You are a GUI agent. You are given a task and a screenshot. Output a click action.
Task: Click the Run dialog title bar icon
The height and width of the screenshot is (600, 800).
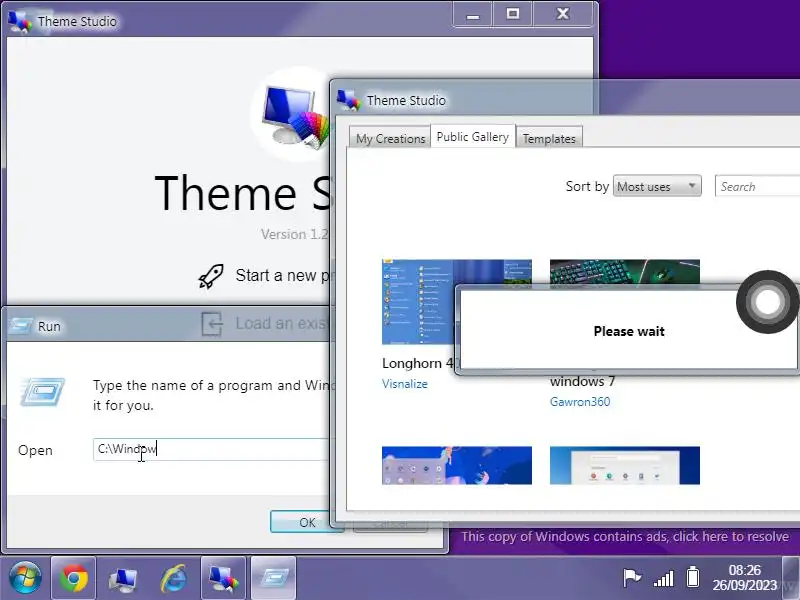pyautogui.click(x=20, y=326)
